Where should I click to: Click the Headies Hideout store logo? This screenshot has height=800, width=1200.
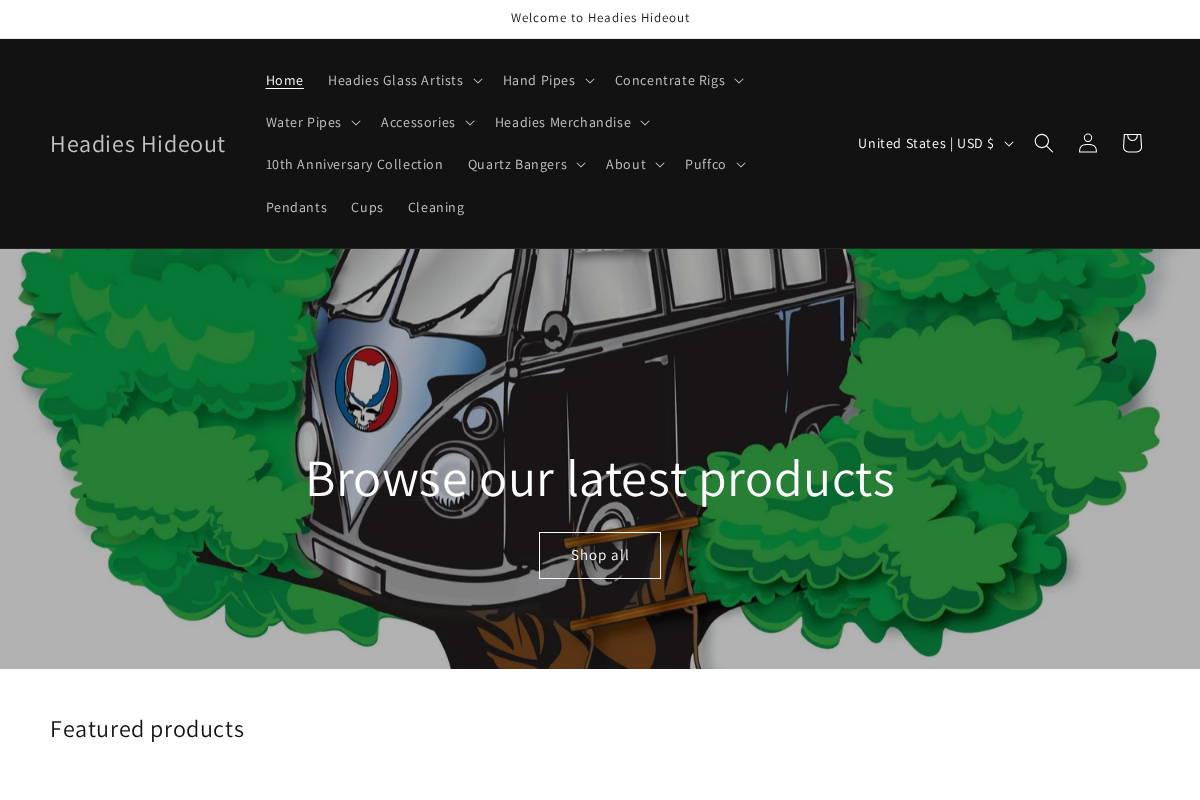point(137,143)
